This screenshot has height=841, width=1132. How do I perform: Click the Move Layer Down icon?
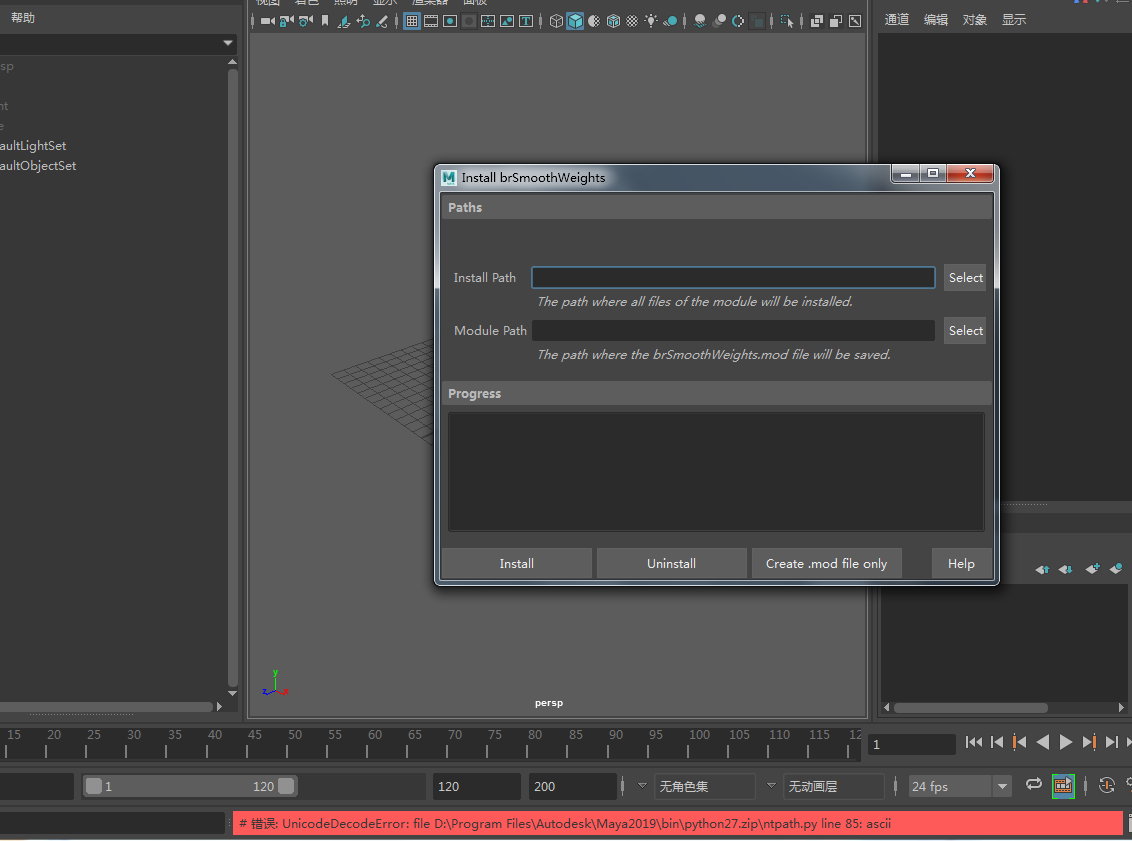[x=1066, y=569]
